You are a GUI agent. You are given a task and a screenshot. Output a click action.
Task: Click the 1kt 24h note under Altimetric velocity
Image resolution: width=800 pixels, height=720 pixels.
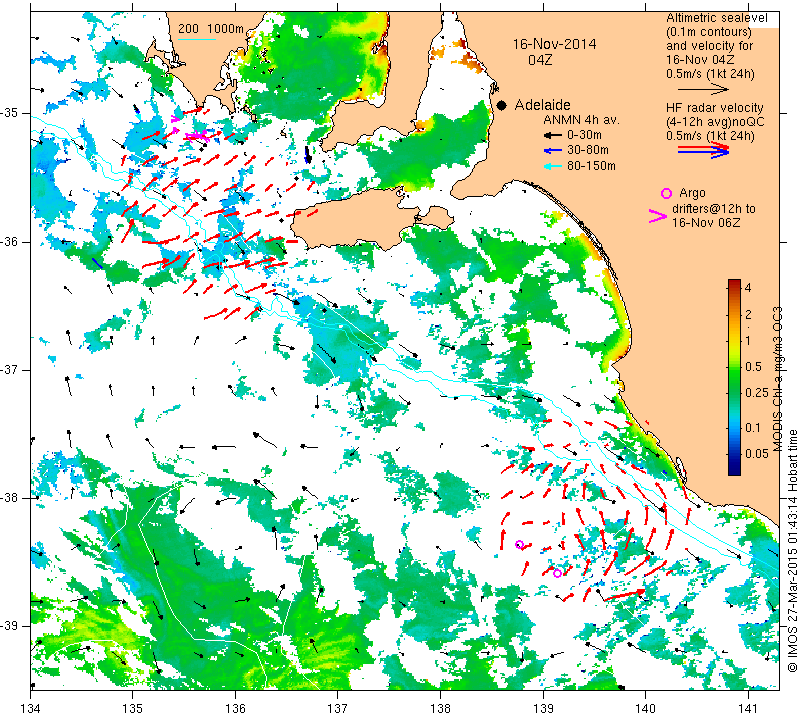pyautogui.click(x=731, y=74)
